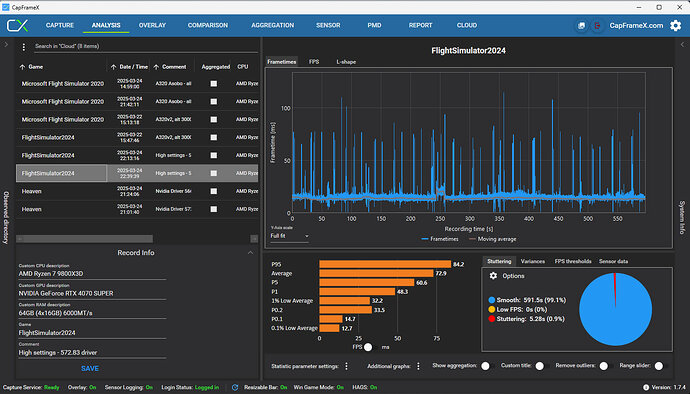
Task: Open the stuttering Options gear
Action: (493, 276)
